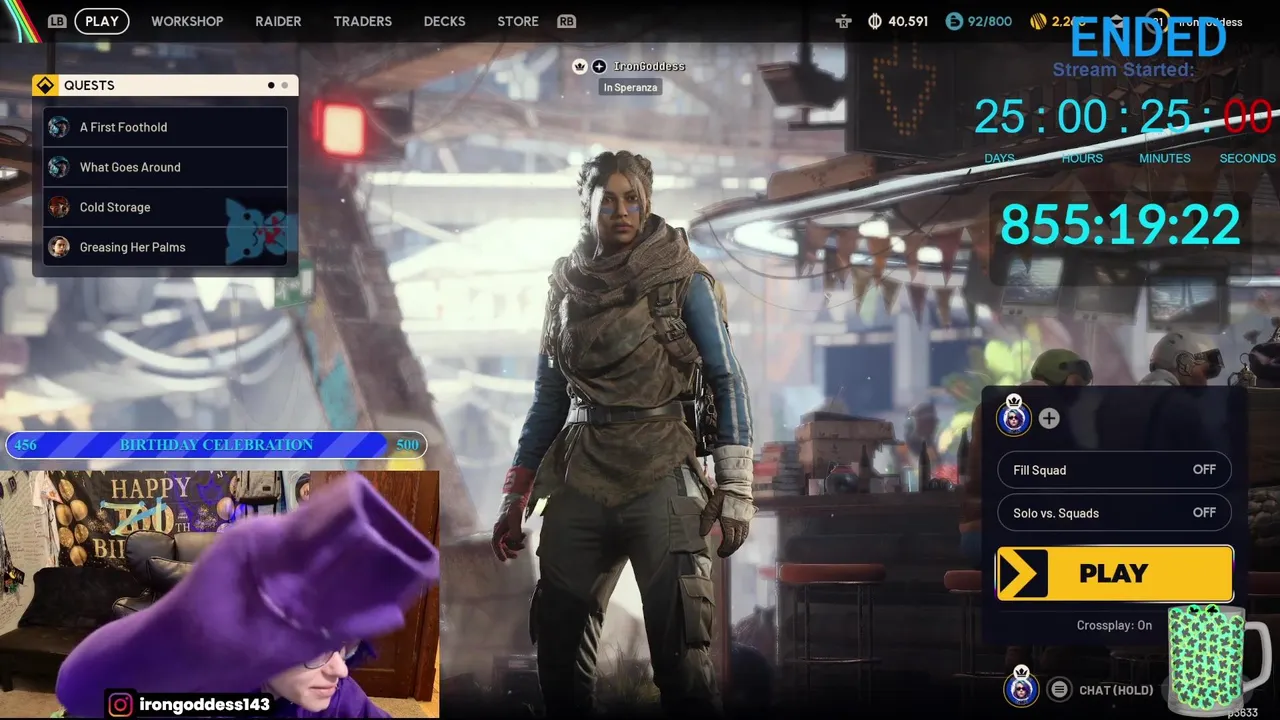Switch to the STORE tab
Image resolution: width=1280 pixels, height=720 pixels.
[518, 21]
